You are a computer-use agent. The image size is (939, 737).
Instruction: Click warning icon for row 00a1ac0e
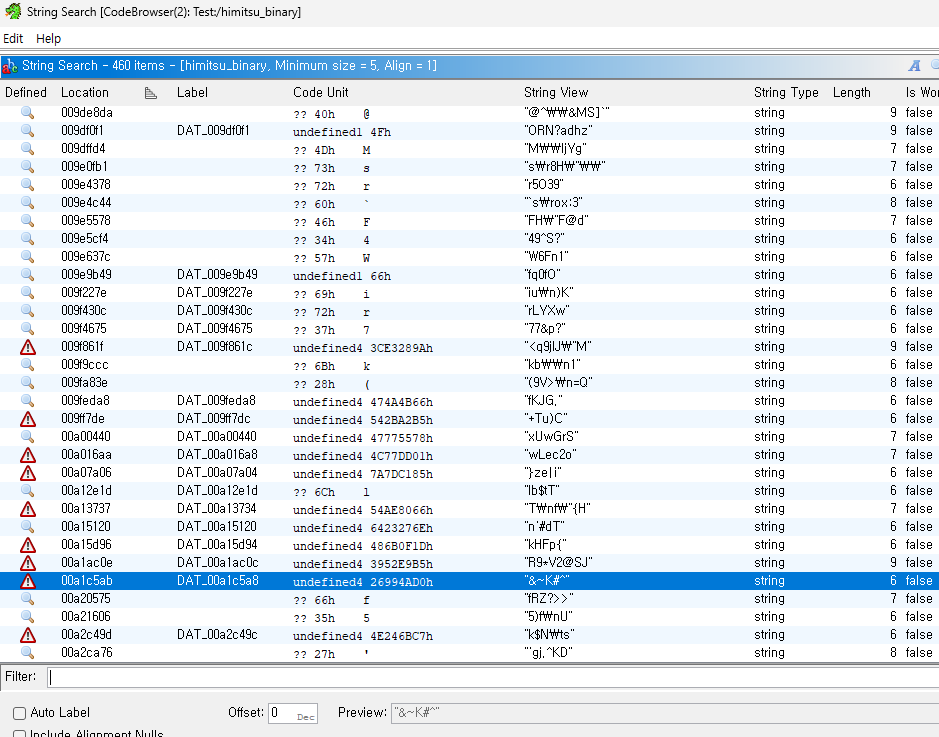(28, 563)
